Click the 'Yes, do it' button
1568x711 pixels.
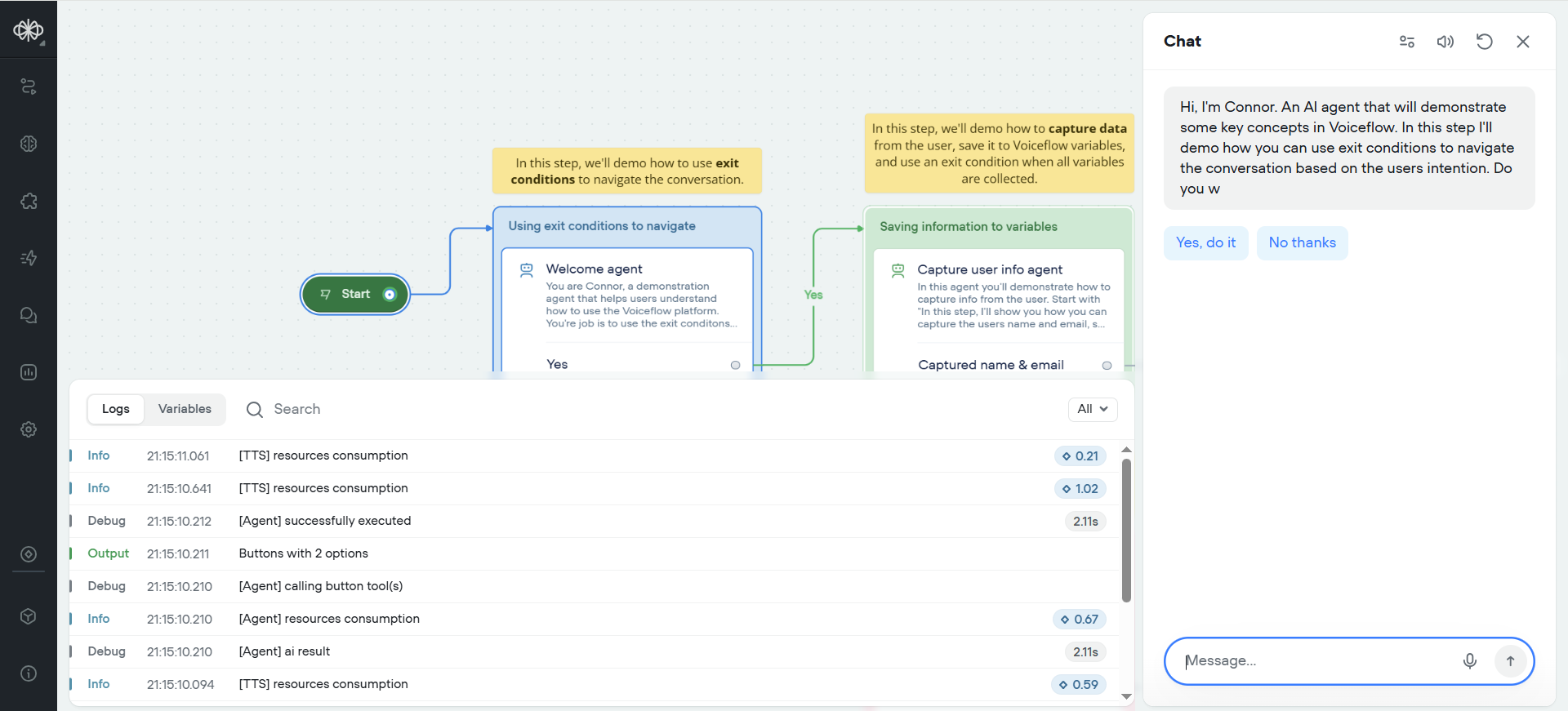coord(1205,243)
